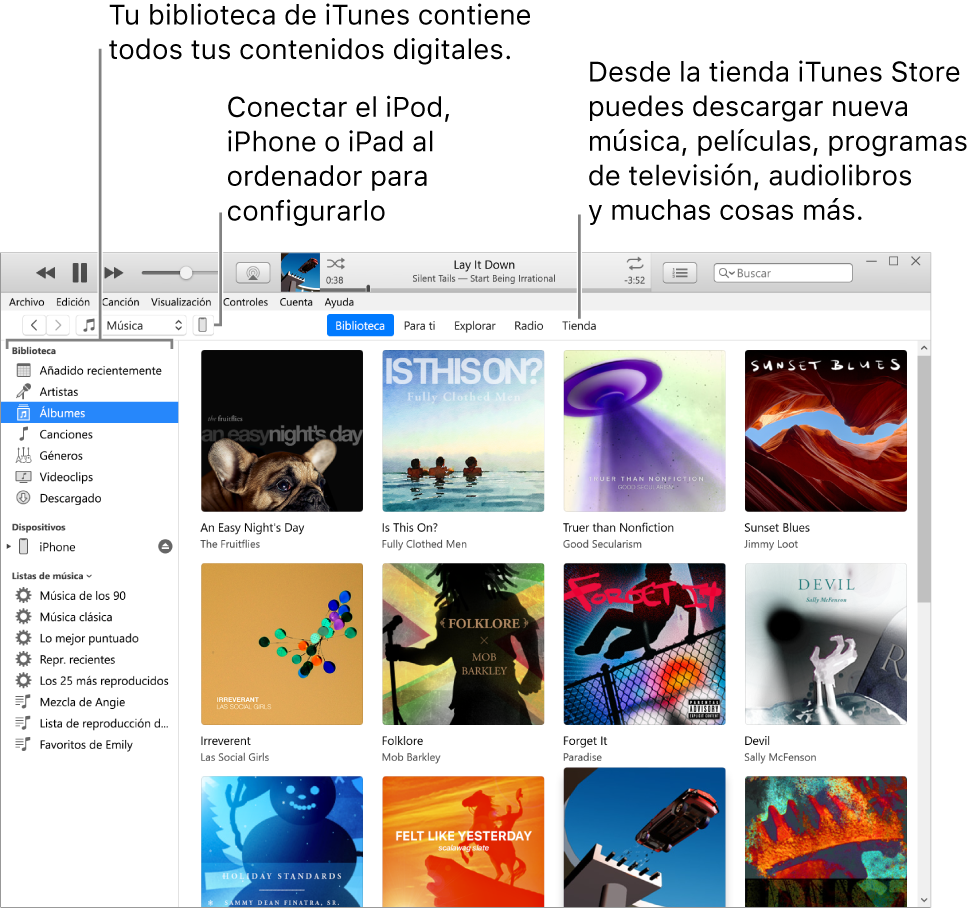Click the Biblioteca button
The width and height of the screenshot is (976, 910).
359,325
